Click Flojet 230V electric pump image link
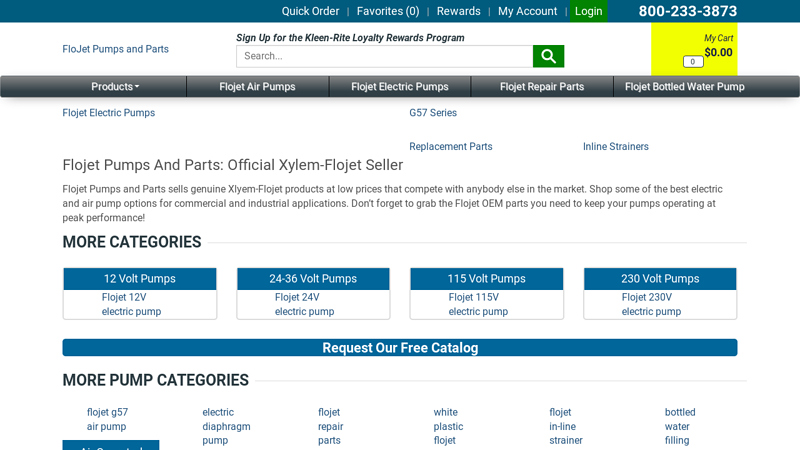 (651, 304)
